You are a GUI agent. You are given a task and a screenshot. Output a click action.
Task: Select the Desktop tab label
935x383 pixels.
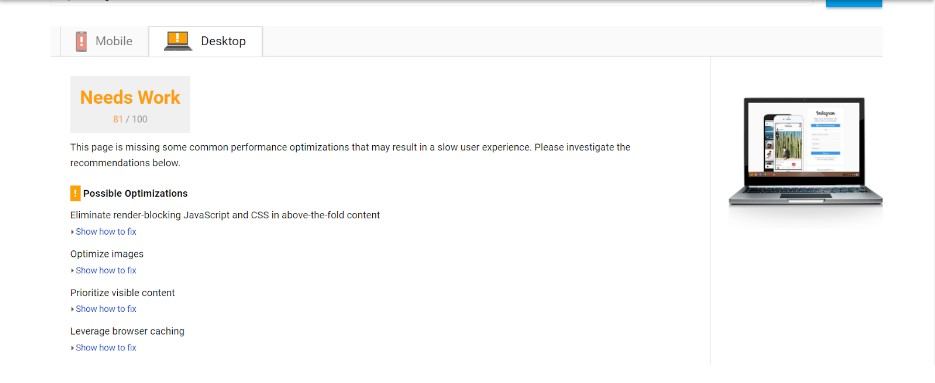[223, 41]
